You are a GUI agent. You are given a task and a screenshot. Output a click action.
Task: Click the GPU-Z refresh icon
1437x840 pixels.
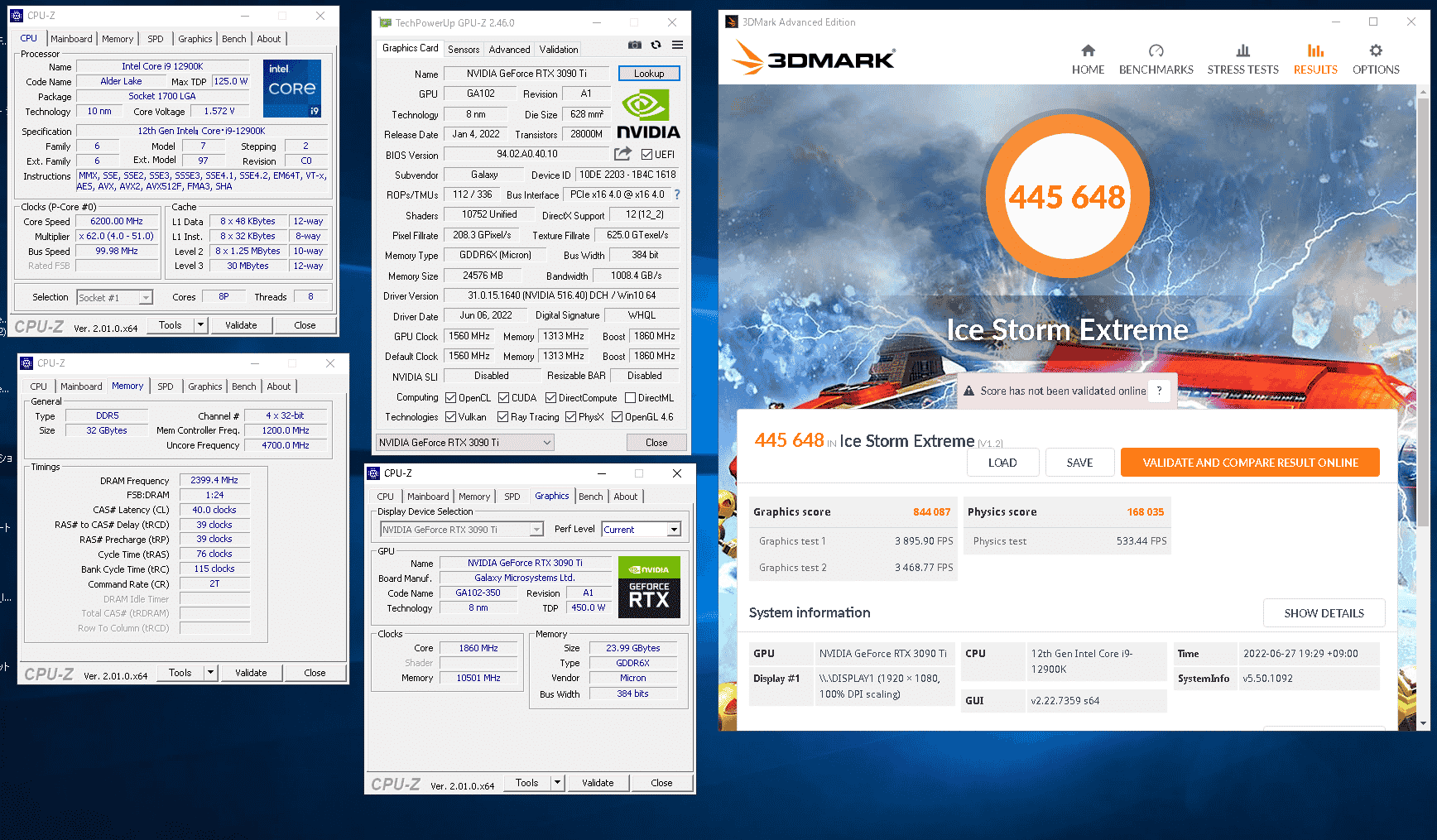tap(656, 45)
